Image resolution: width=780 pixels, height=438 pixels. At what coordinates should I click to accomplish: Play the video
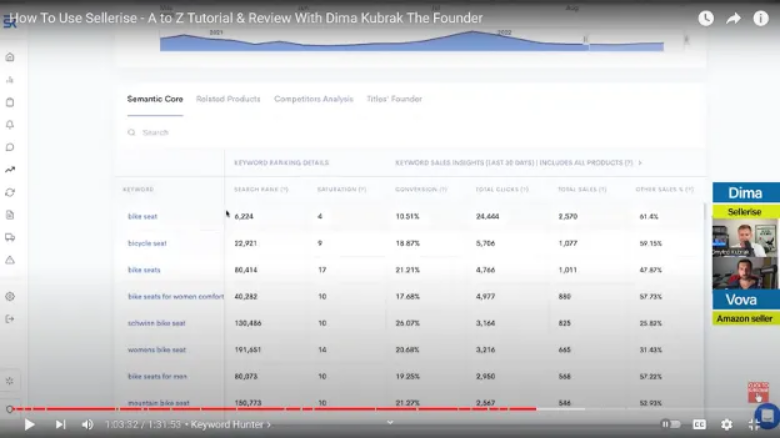[29, 425]
